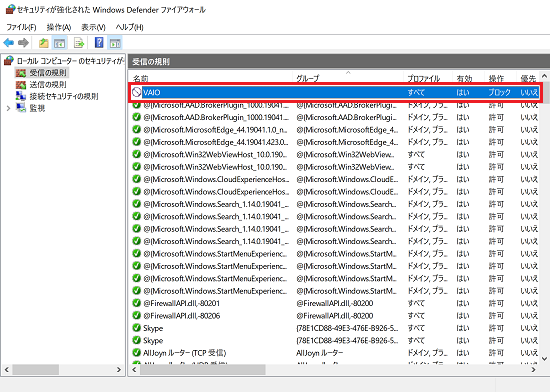Screen dimensions: 550x392
Task: Click はい enabled cell in VAIO row
Action: (x=463, y=93)
